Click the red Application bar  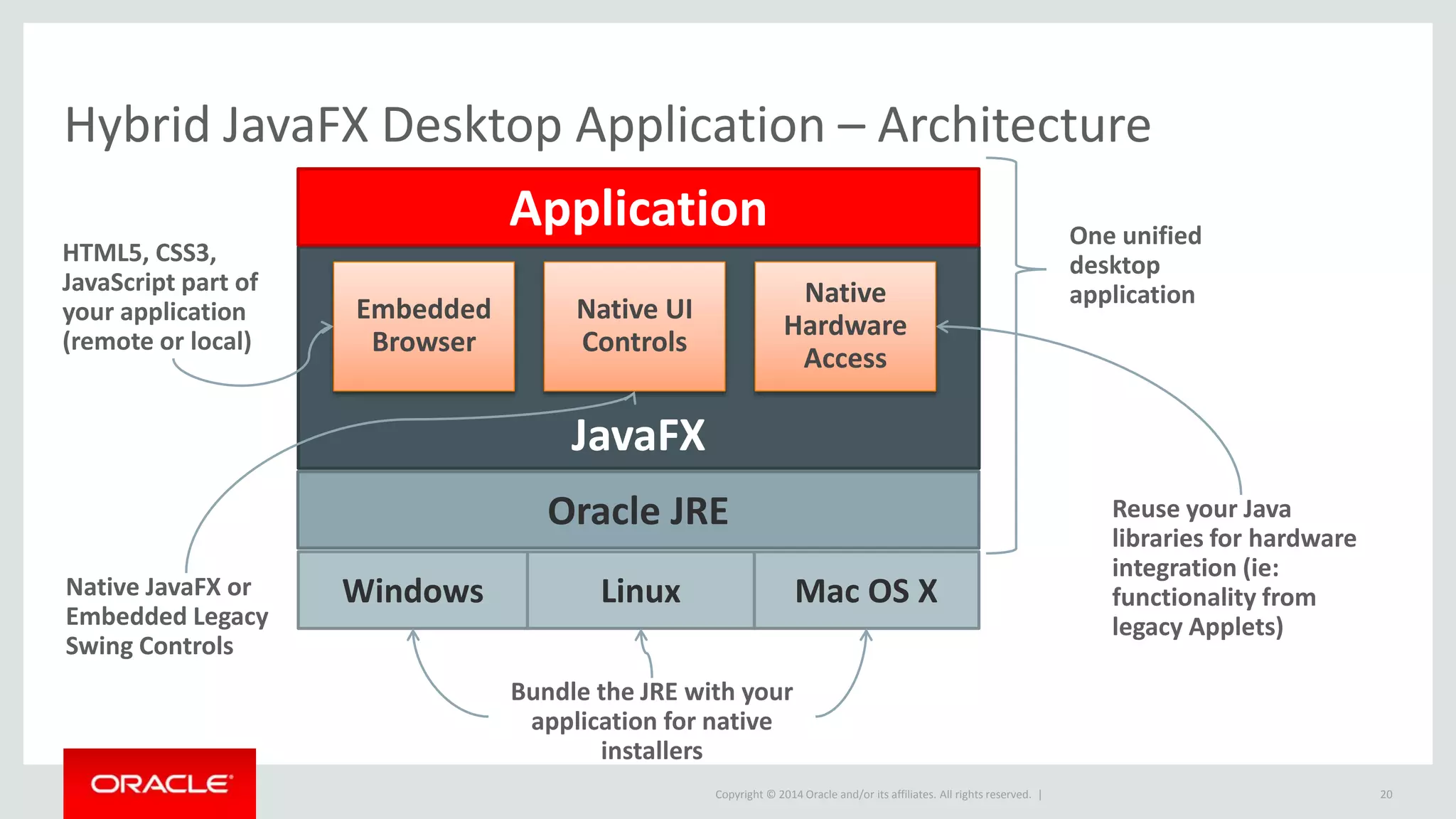coord(638,208)
